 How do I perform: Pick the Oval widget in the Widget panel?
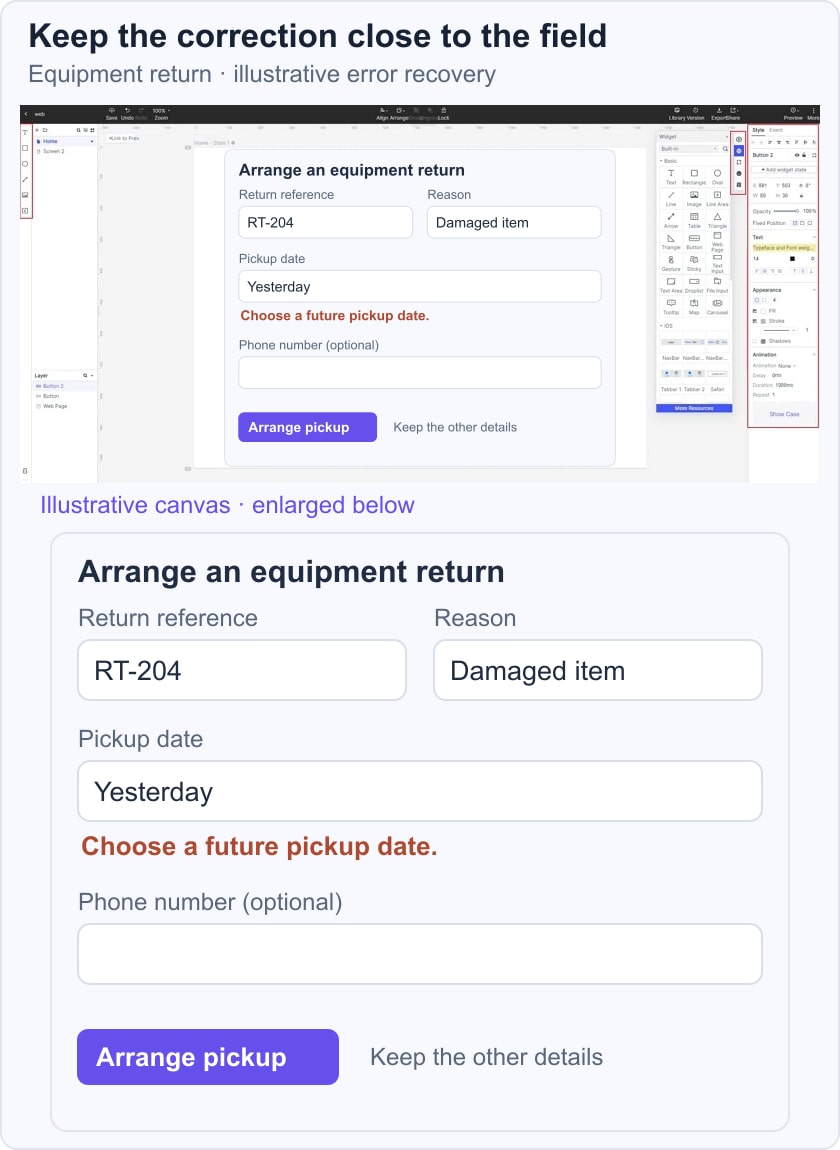[717, 176]
